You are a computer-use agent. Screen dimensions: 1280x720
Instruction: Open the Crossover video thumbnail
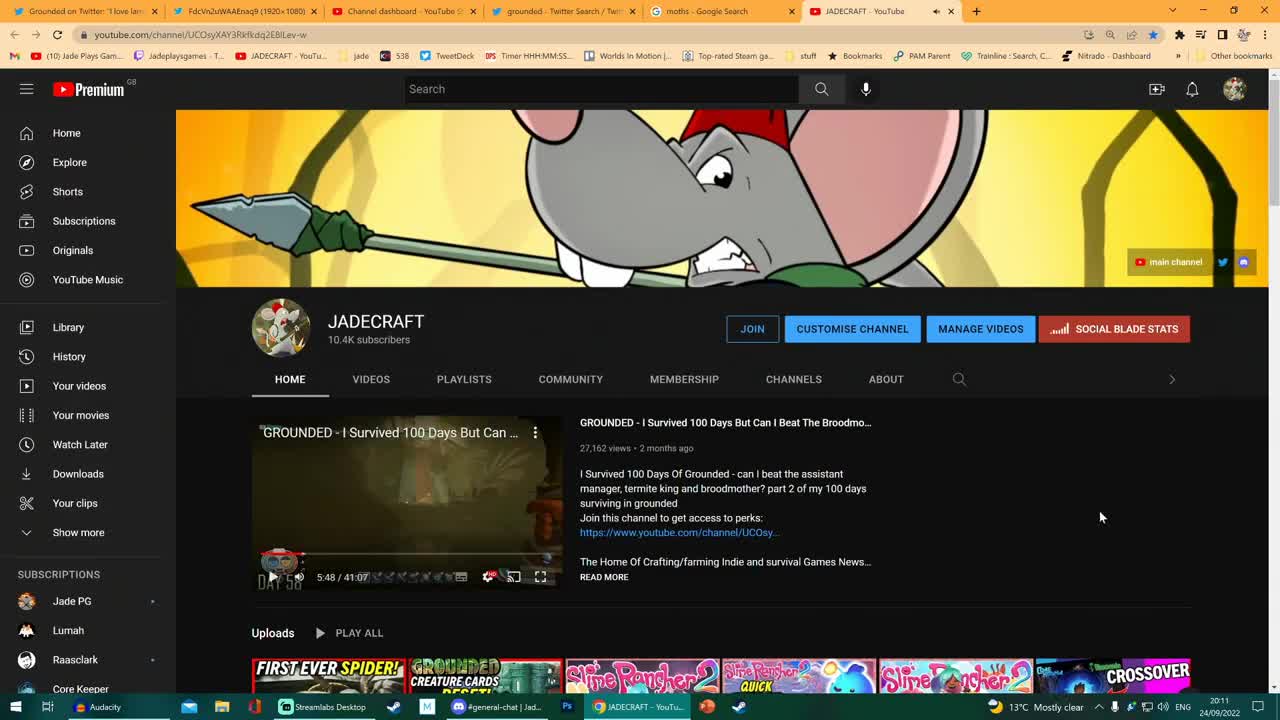pyautogui.click(x=1113, y=676)
